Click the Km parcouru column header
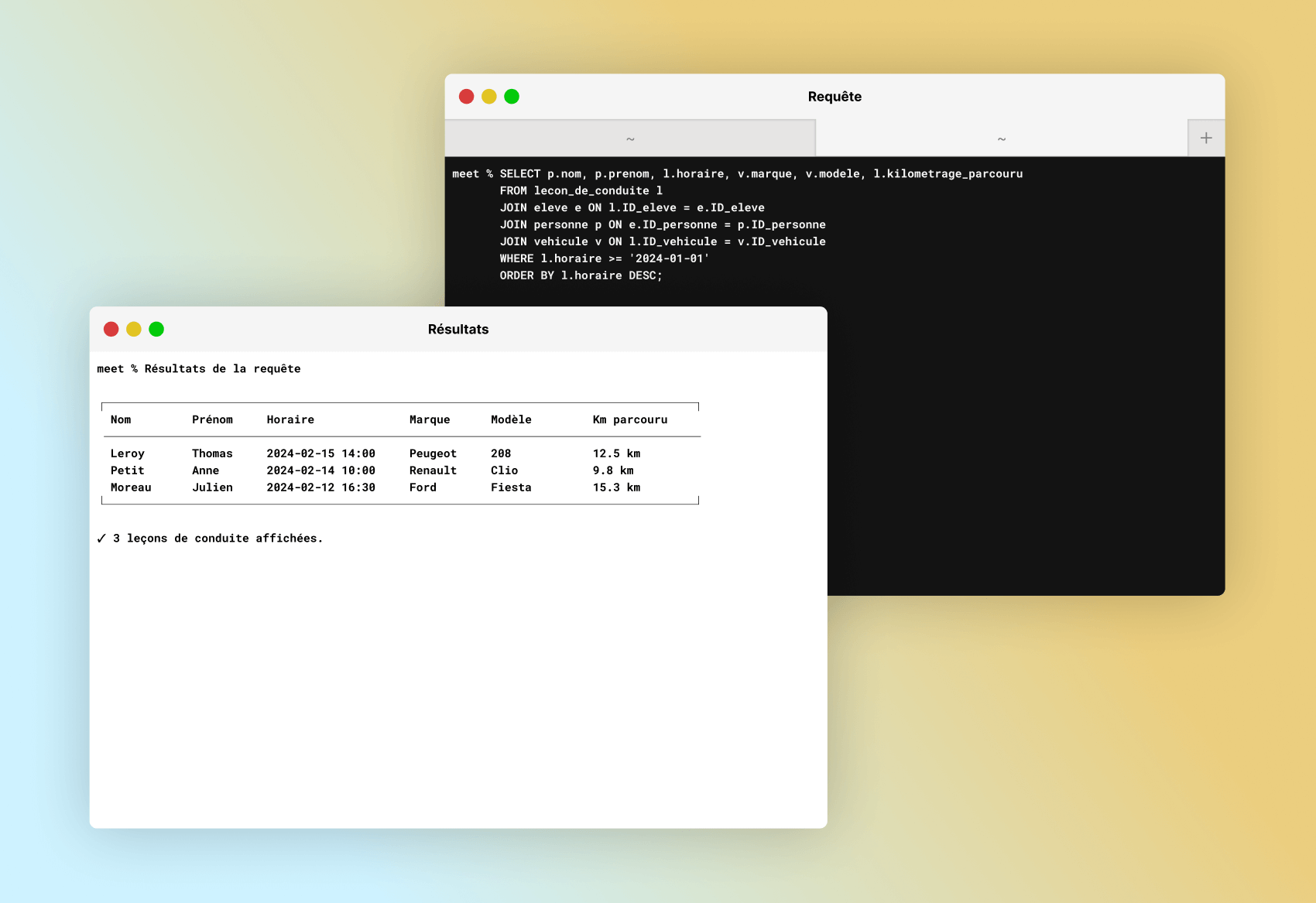 (629, 419)
